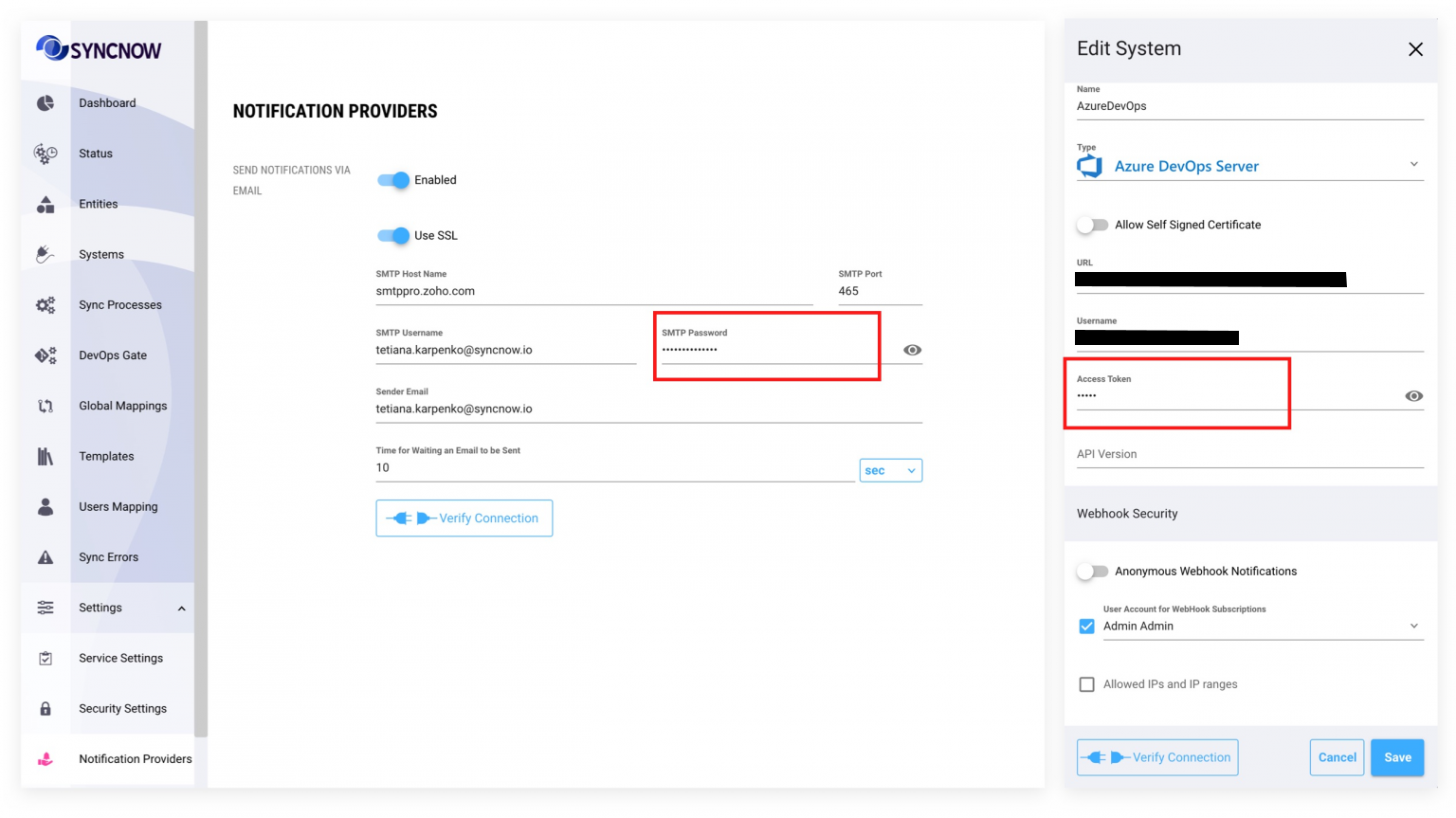Select Global Mappings arrows icon
This screenshot has width=1456, height=818.
(x=45, y=406)
